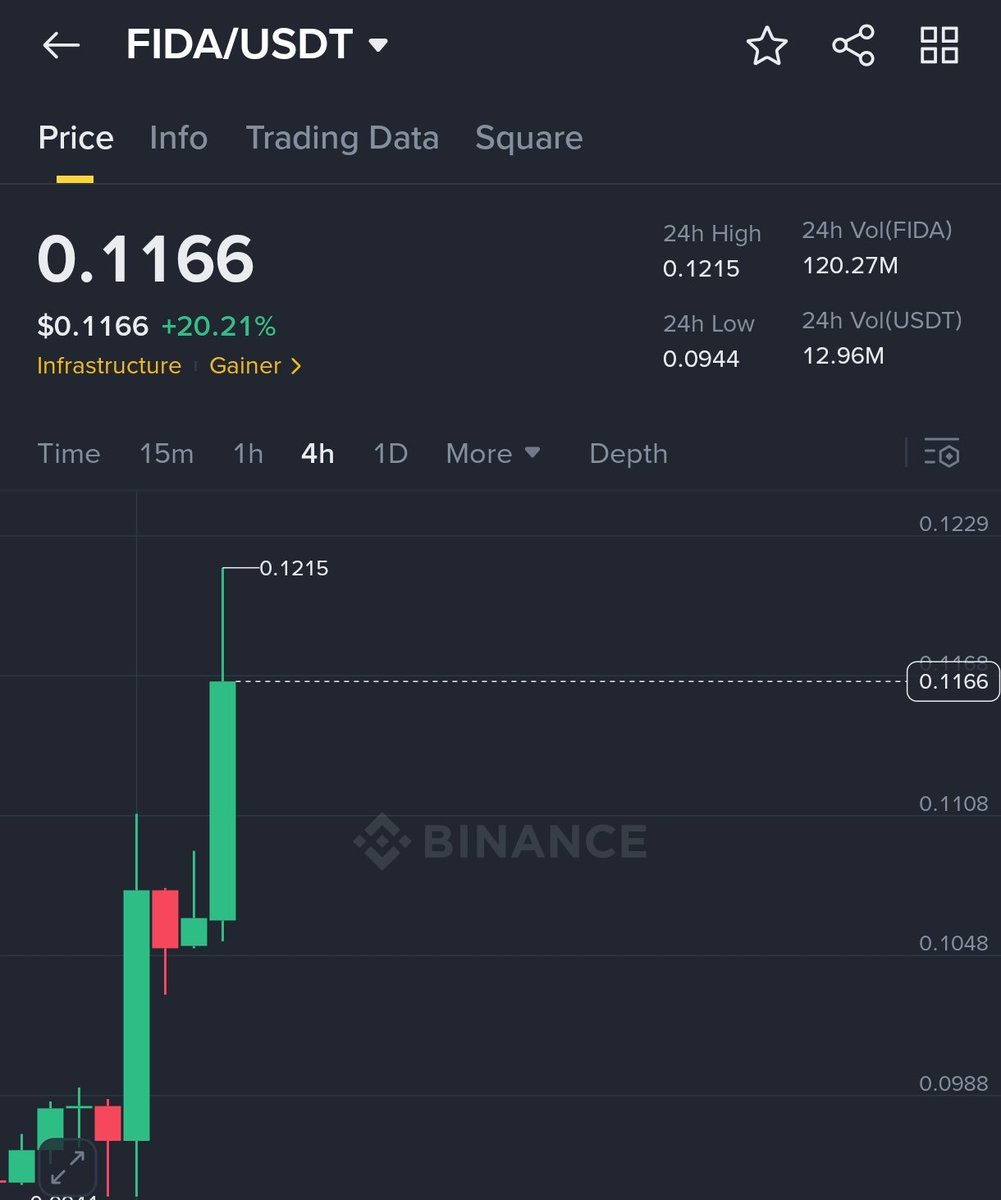Open chart indicator settings icon
The height and width of the screenshot is (1200, 1001).
click(x=942, y=453)
